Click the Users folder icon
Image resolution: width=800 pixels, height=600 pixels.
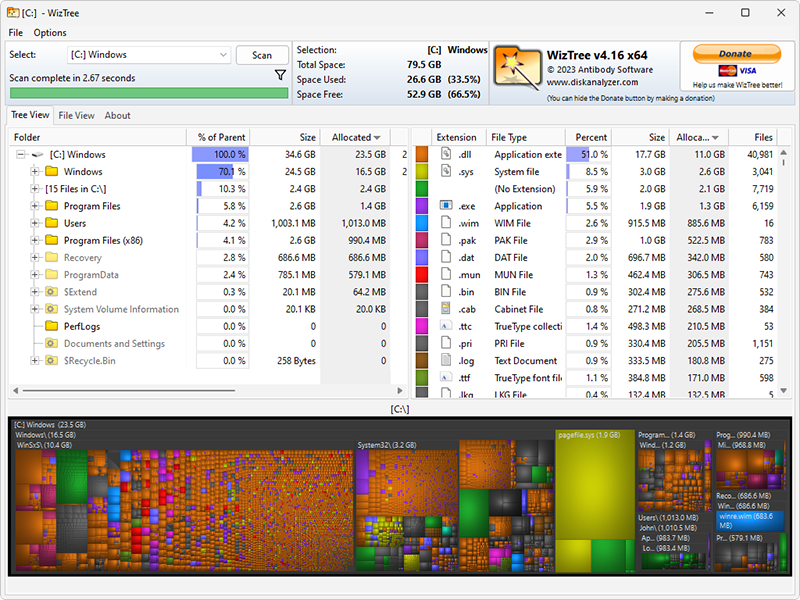coord(51,223)
